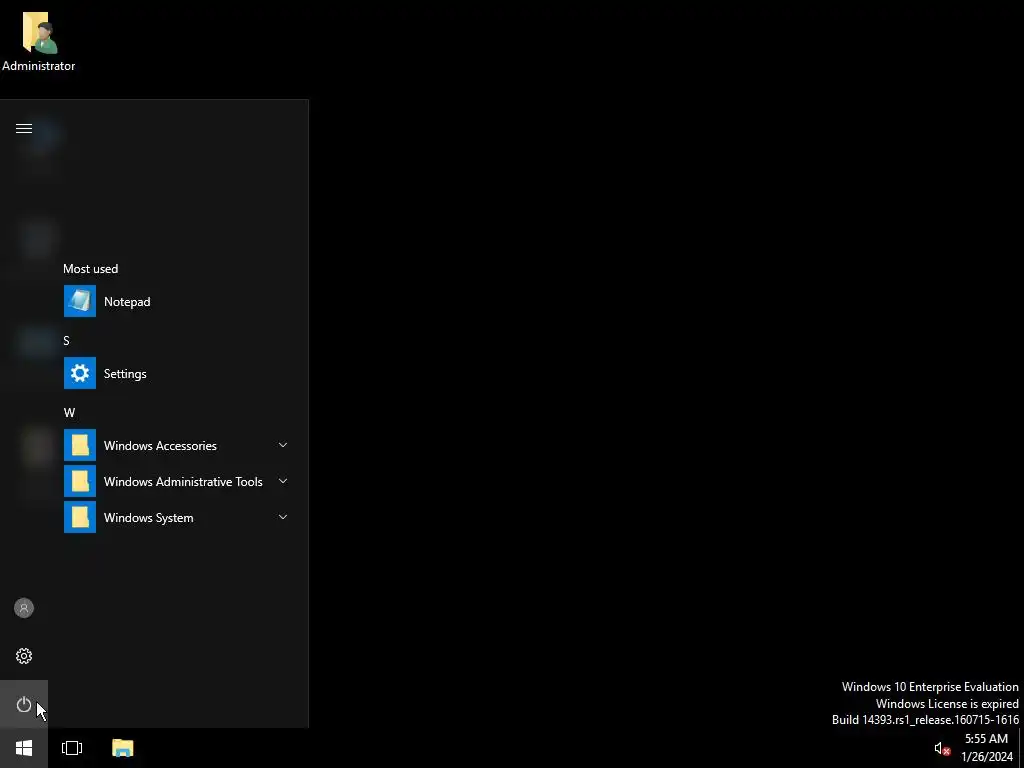Open the clock showing 5:55 AM

[x=986, y=748]
